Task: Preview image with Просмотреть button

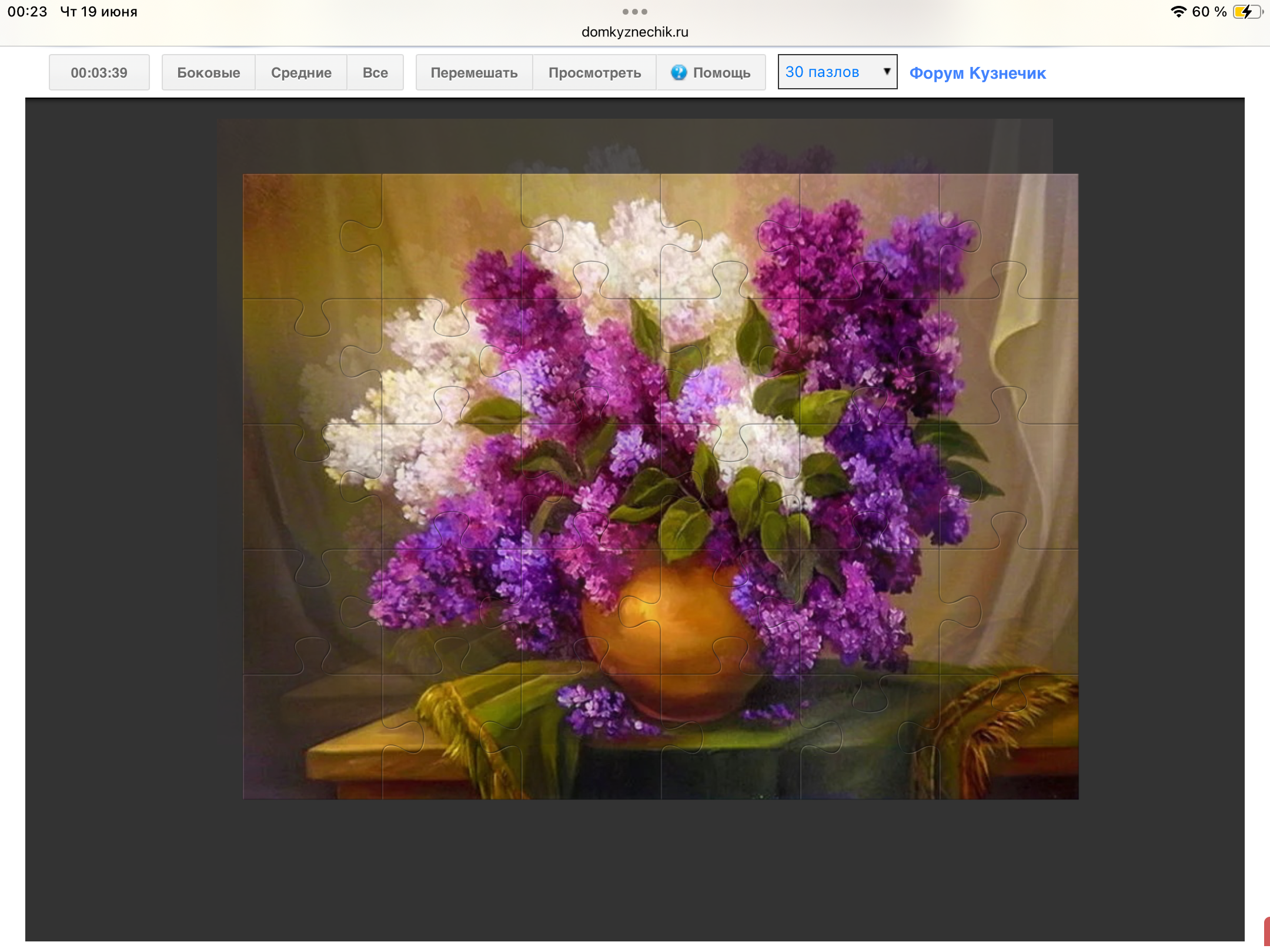Action: click(x=594, y=72)
